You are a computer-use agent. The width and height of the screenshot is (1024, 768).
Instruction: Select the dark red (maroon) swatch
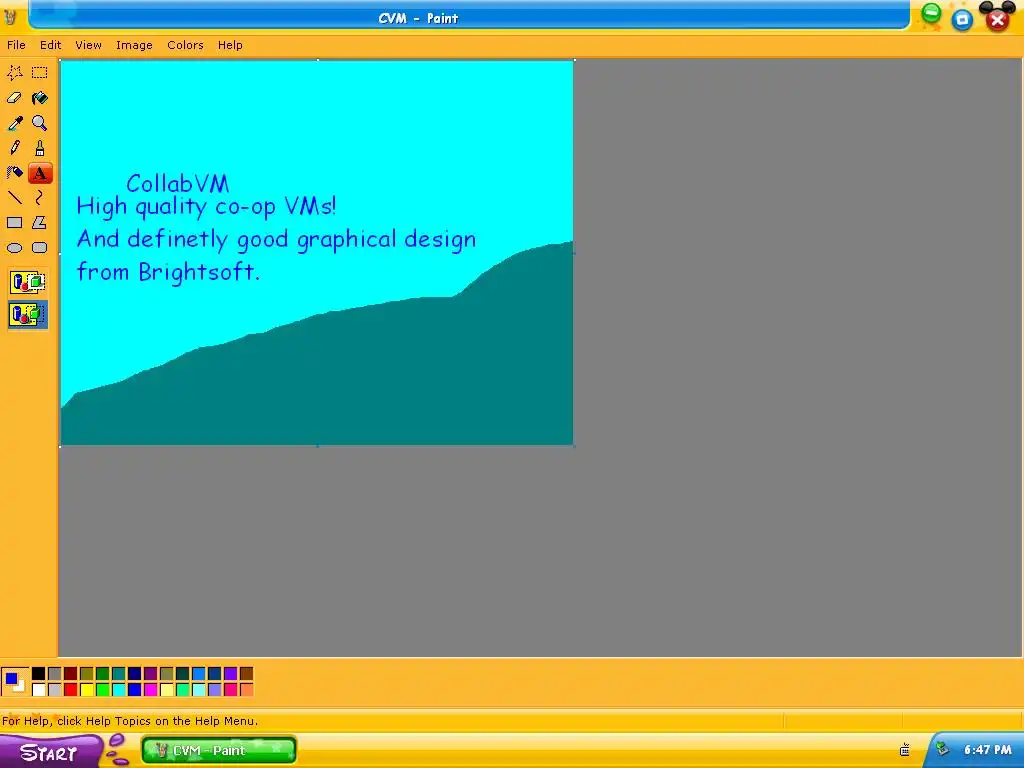71,673
